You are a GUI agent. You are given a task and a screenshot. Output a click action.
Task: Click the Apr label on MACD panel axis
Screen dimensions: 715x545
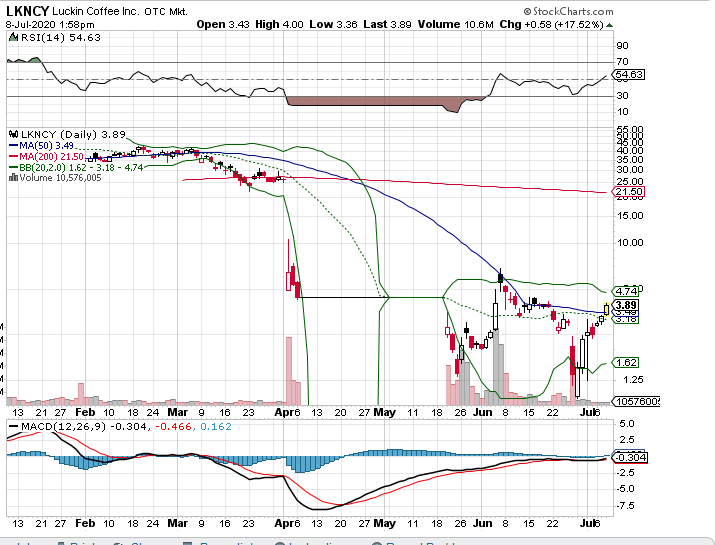pyautogui.click(x=284, y=523)
